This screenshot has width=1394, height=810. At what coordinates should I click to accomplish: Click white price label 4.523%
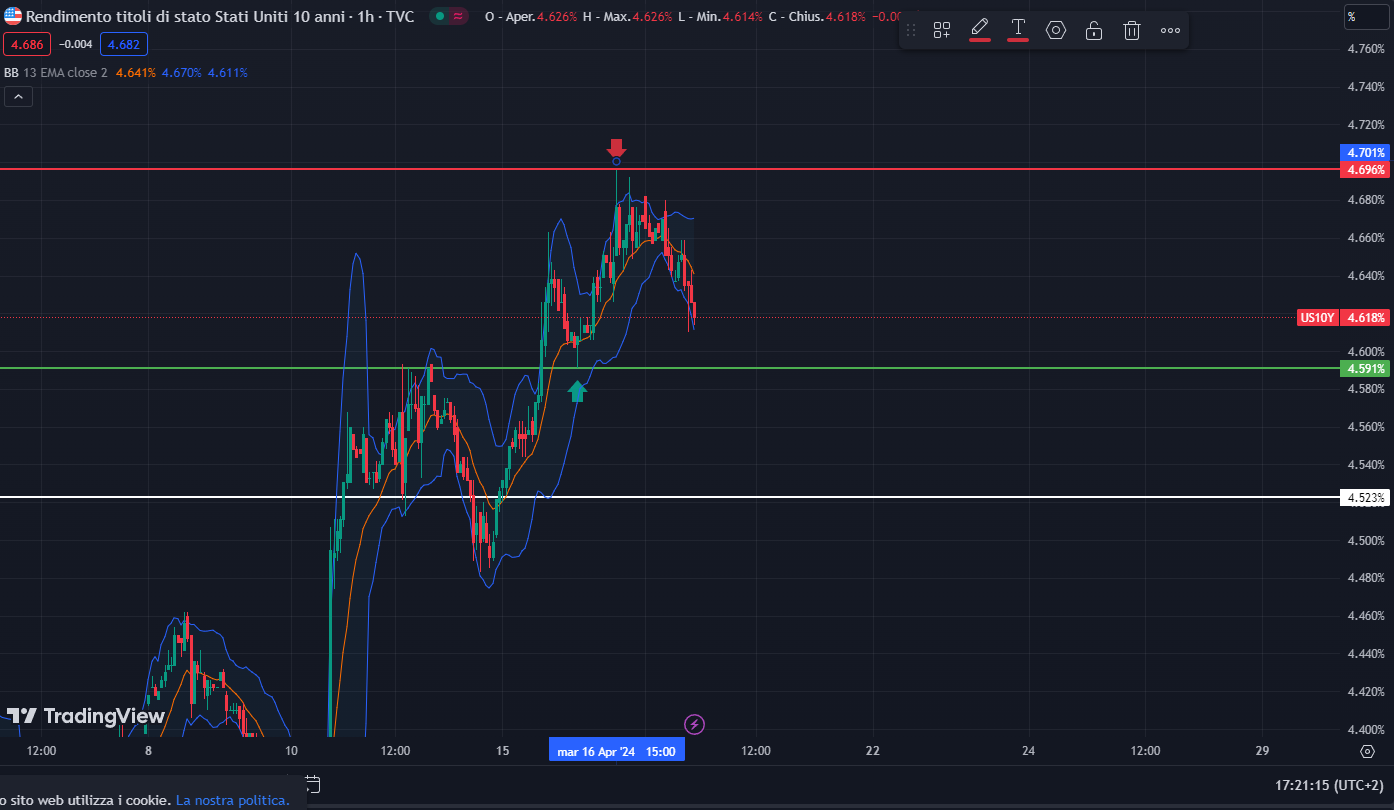pos(1364,497)
